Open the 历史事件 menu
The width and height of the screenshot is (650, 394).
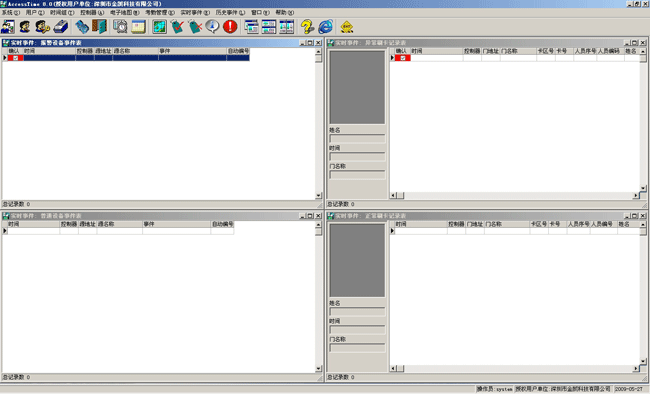pos(230,12)
